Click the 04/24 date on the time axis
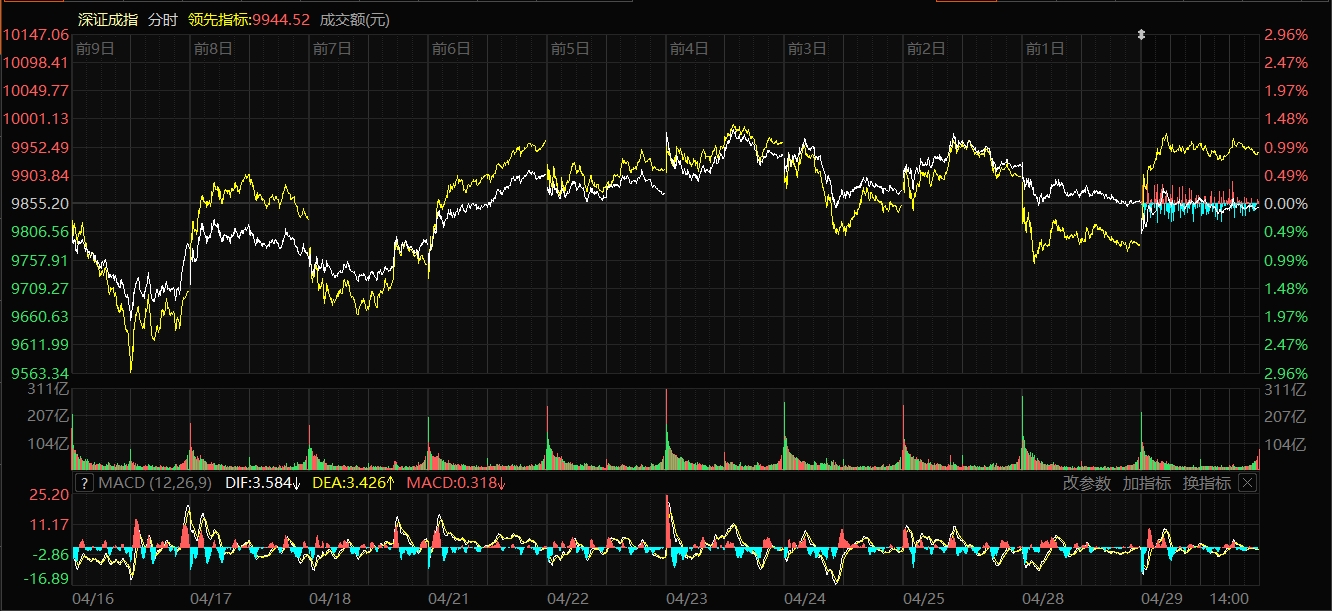Image resolution: width=1332 pixels, height=611 pixels. click(805, 598)
